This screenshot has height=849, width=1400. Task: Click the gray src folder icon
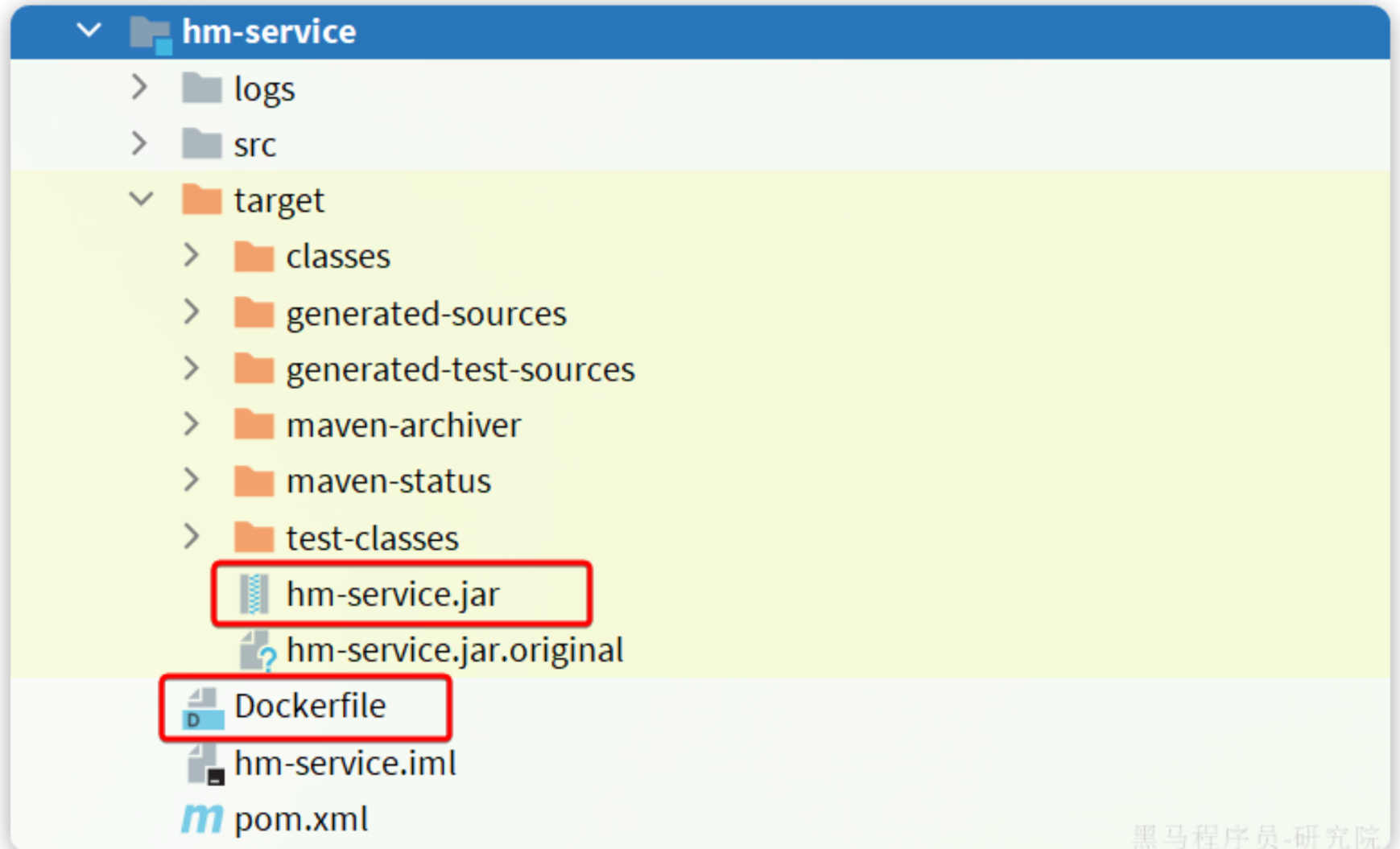tap(201, 144)
